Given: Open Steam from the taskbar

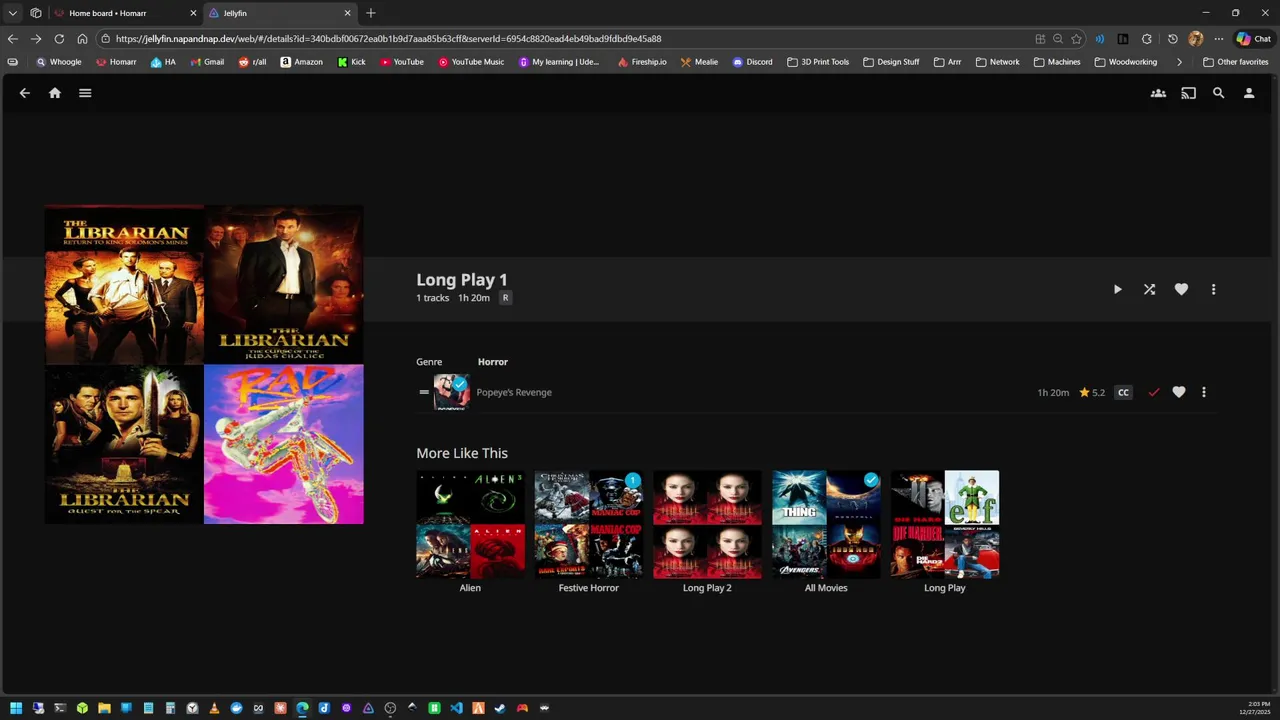Looking at the screenshot, I should 500,708.
